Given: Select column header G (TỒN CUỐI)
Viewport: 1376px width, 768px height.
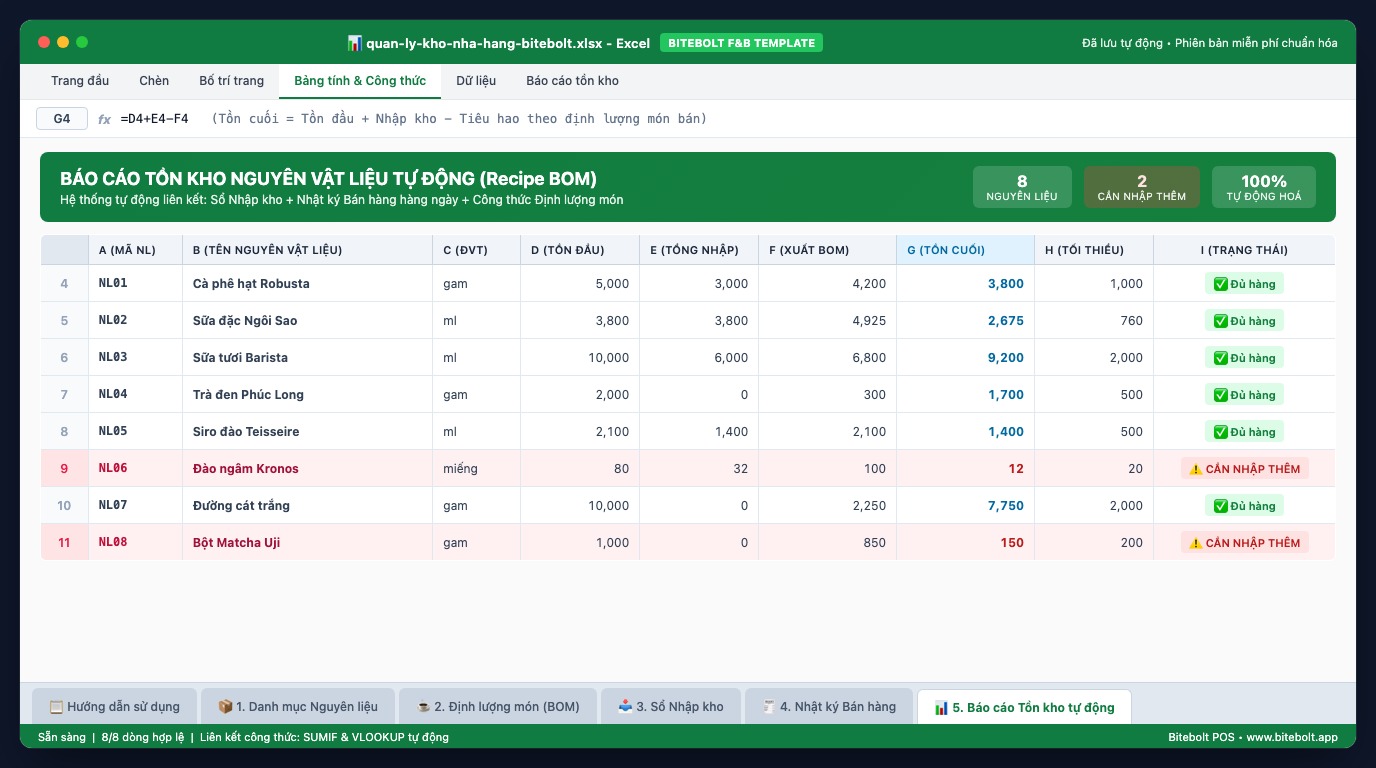Looking at the screenshot, I should click(x=965, y=250).
